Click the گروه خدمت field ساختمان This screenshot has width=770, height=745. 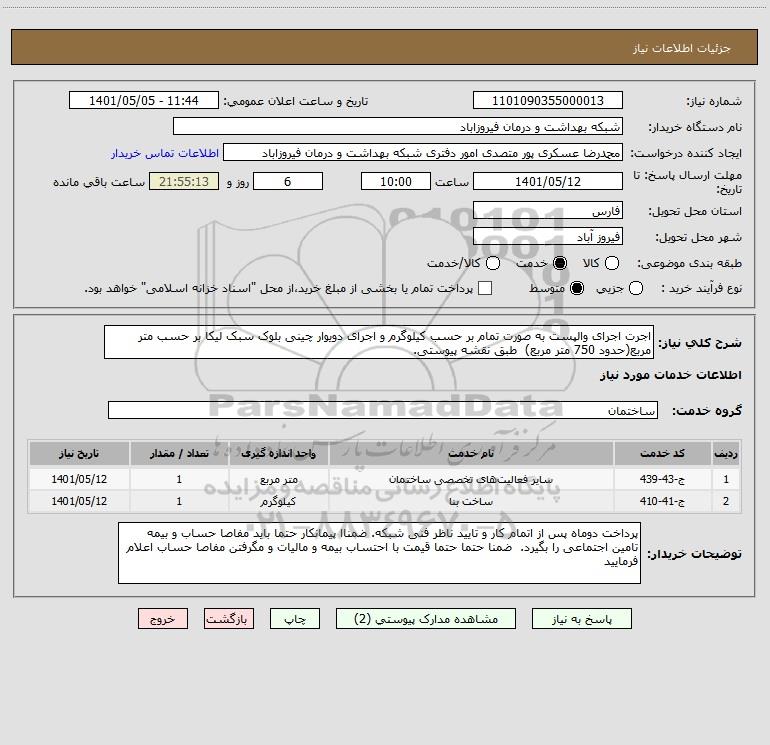click(x=383, y=410)
